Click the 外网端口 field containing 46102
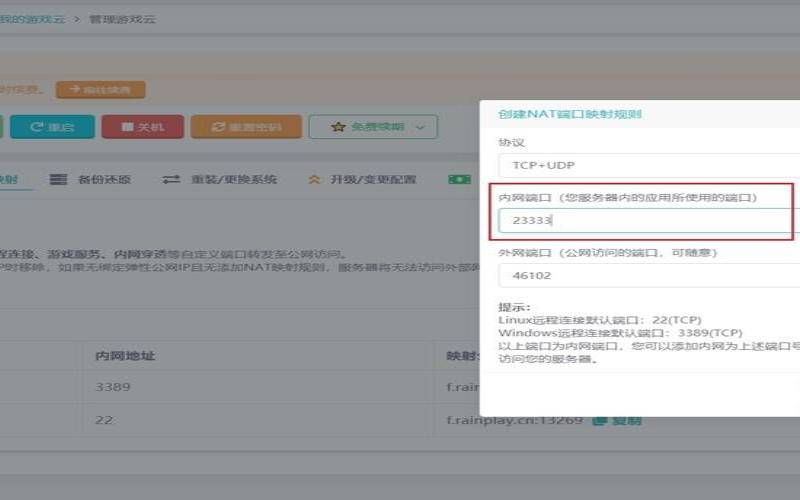 [x=649, y=276]
